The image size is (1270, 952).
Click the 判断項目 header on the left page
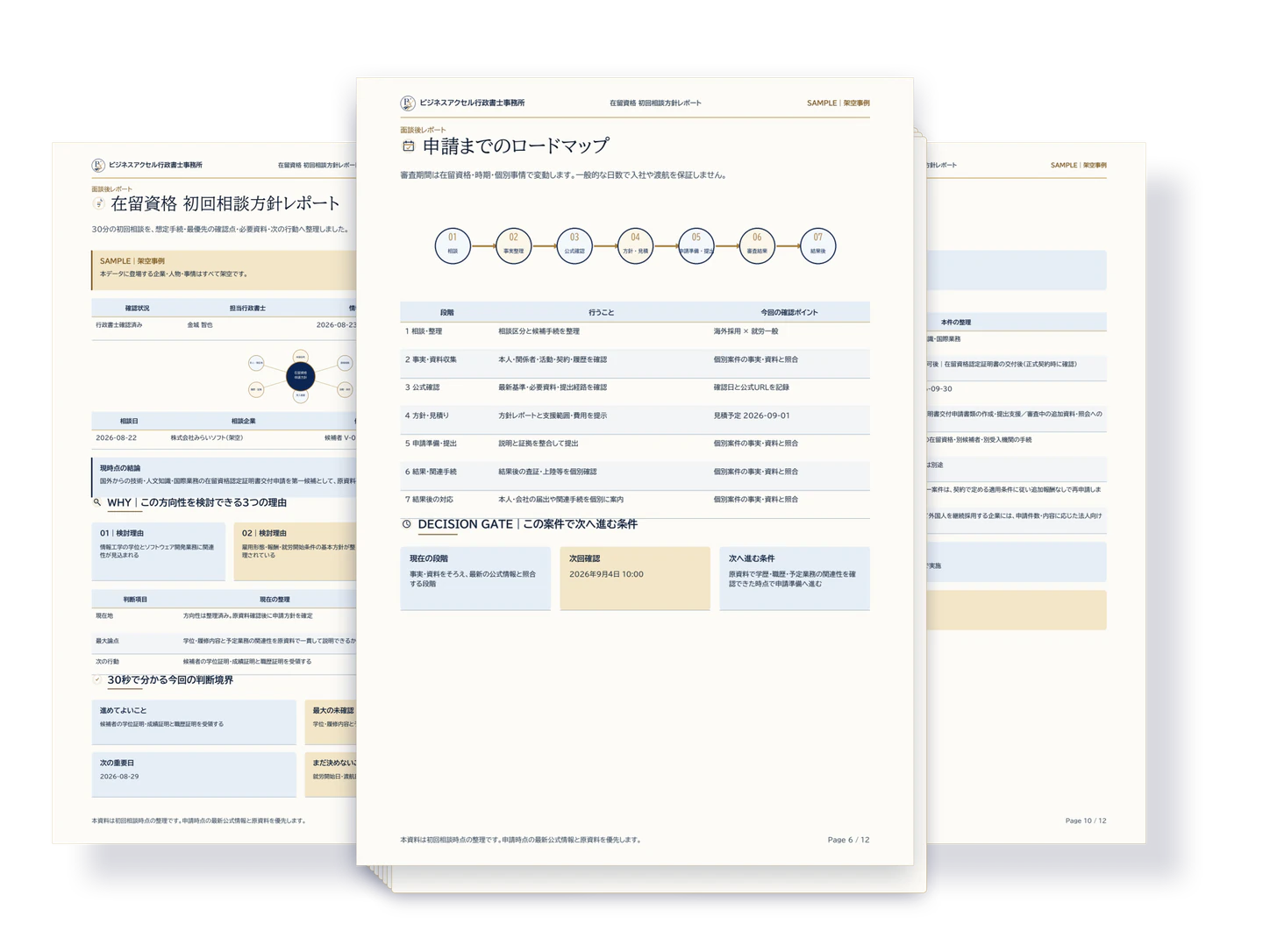pyautogui.click(x=135, y=600)
